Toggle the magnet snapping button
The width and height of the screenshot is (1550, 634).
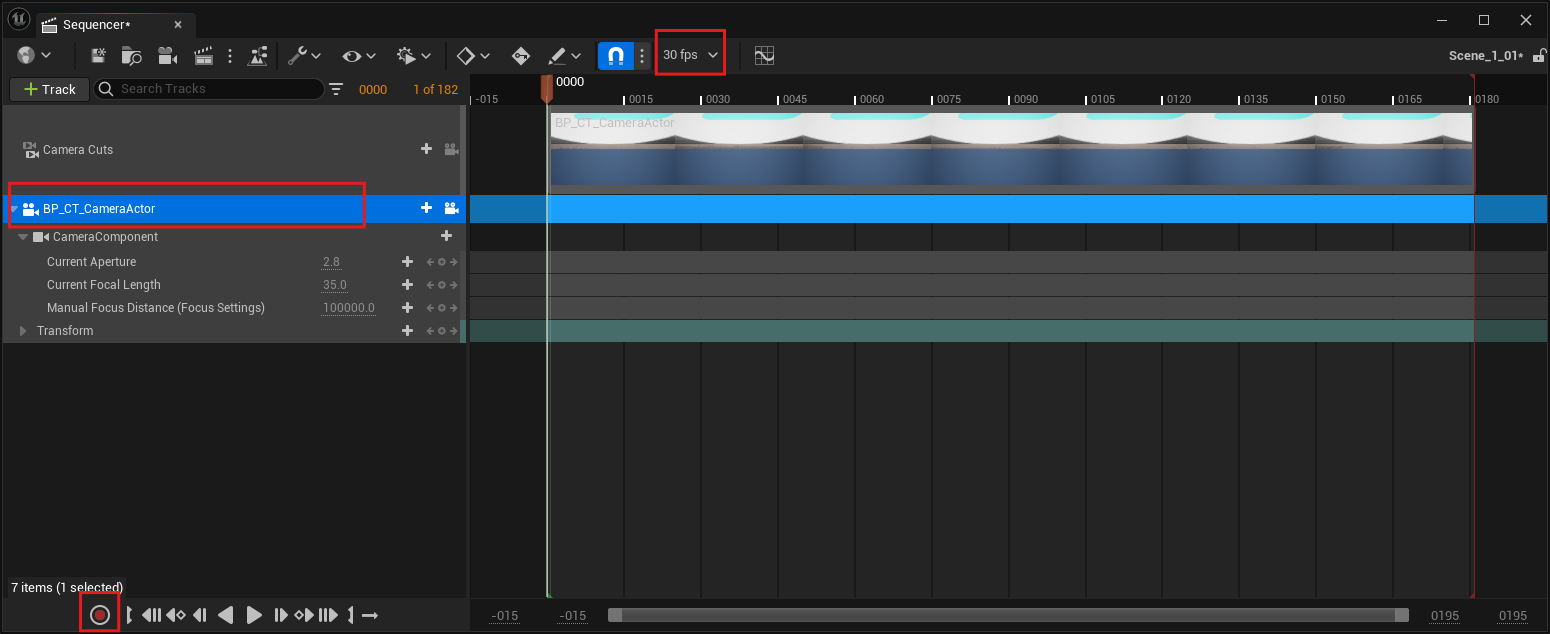[x=616, y=56]
